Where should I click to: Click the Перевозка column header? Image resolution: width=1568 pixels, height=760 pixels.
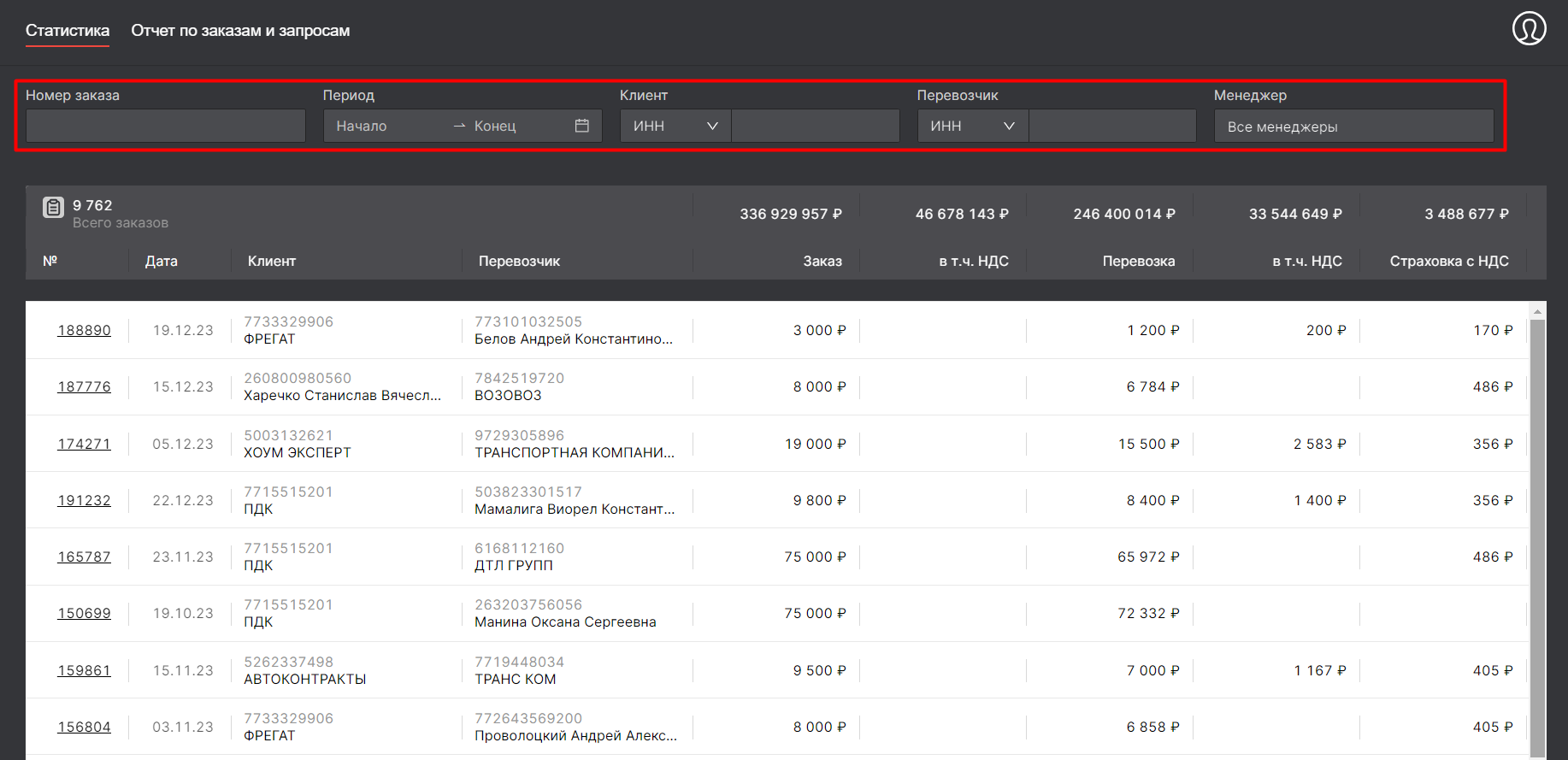(1139, 261)
